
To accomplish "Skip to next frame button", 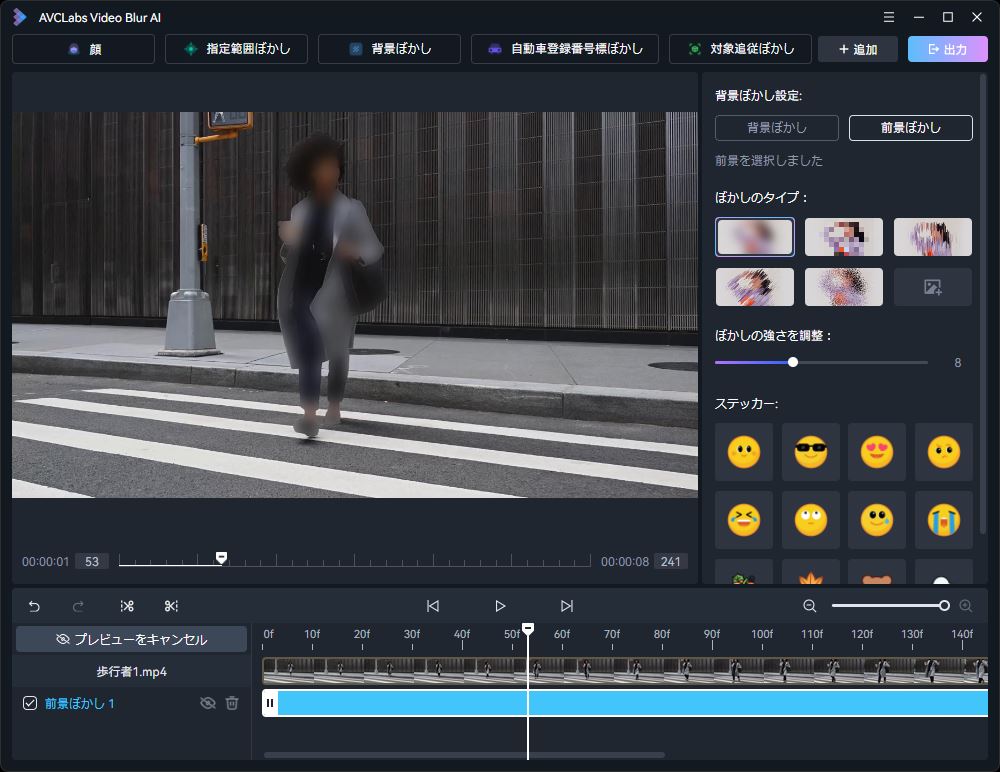I will [567, 606].
